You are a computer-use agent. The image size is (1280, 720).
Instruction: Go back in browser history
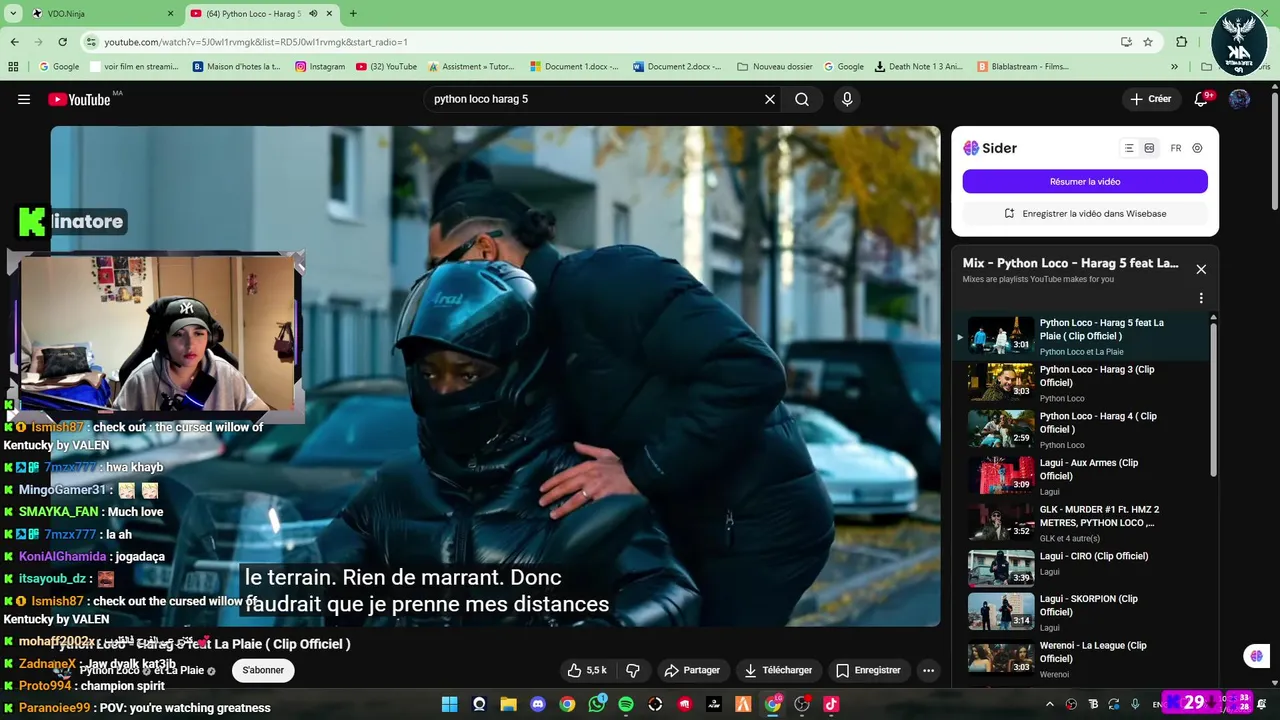coord(14,42)
